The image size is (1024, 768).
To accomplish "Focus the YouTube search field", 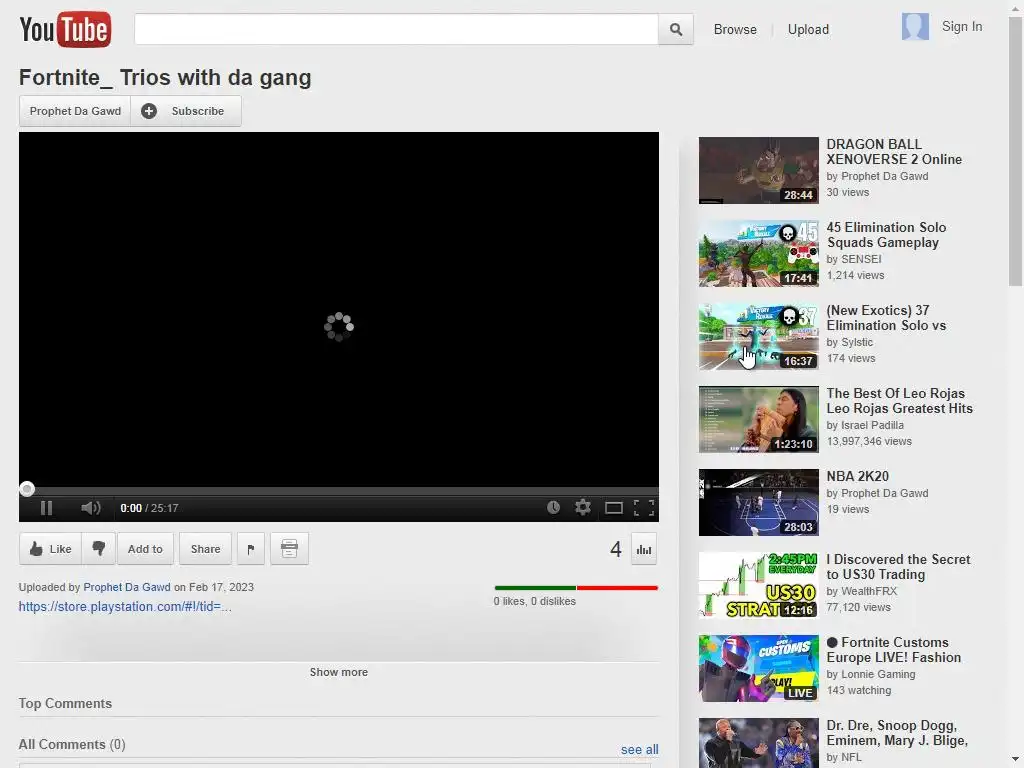I will 396,29.
